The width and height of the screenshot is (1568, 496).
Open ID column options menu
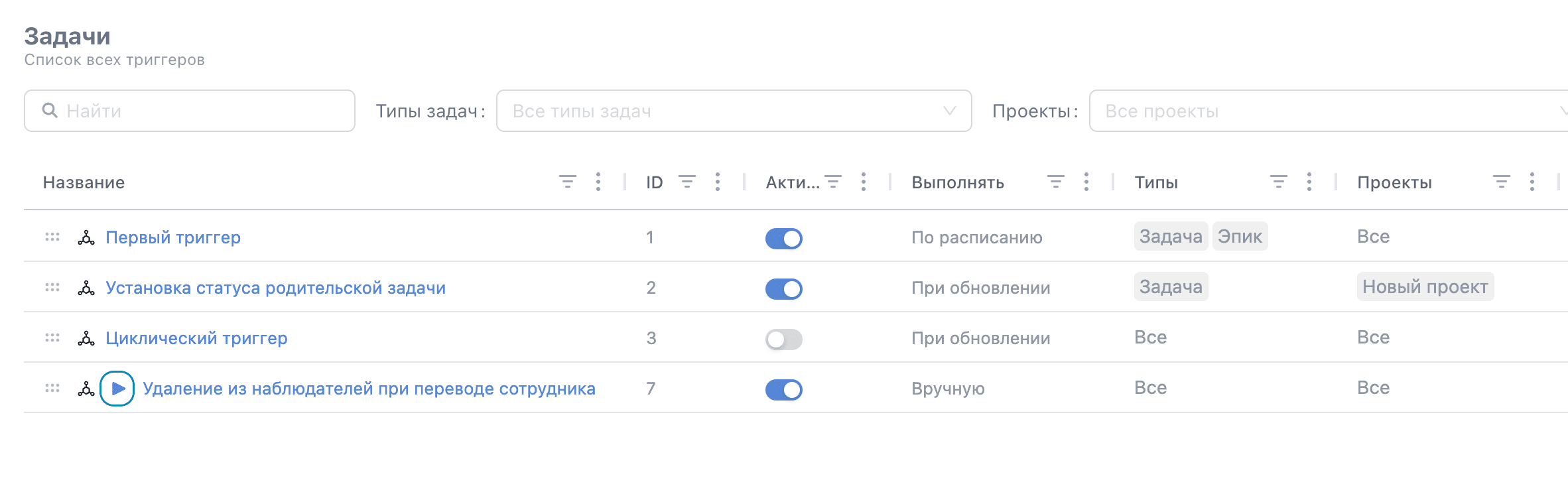tap(718, 182)
